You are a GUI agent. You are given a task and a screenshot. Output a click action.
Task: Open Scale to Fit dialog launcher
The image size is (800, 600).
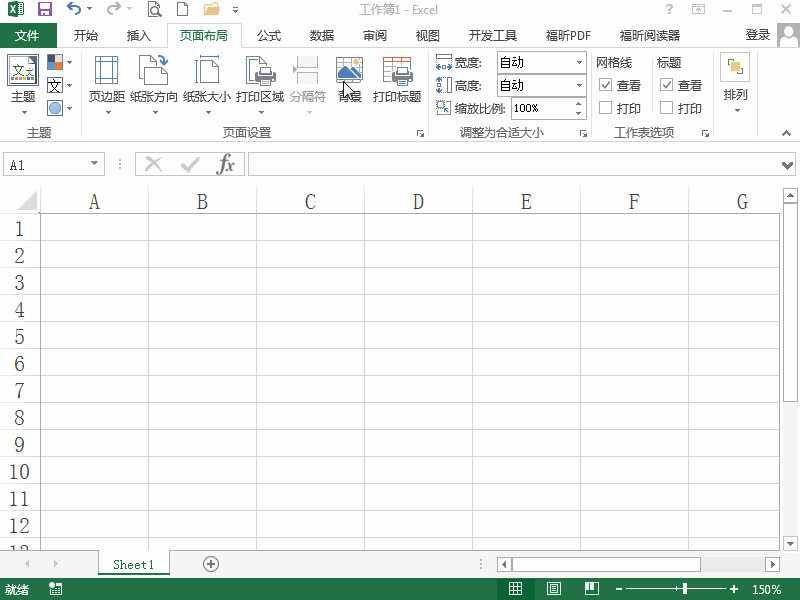click(583, 134)
